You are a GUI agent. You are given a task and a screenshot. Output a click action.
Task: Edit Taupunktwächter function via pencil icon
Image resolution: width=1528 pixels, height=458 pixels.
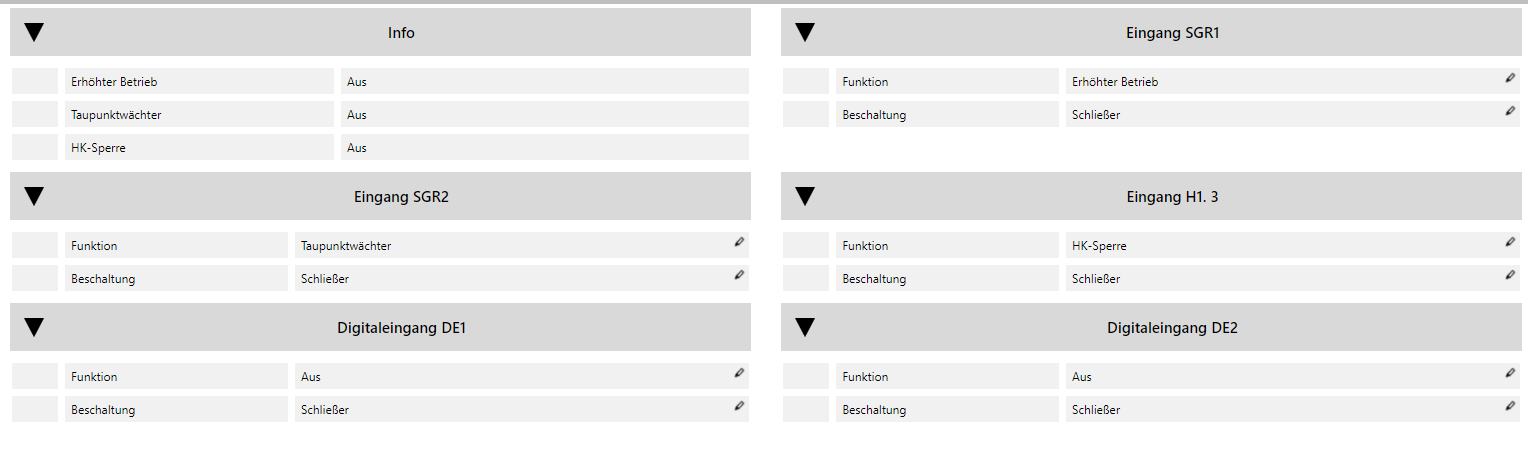click(739, 242)
